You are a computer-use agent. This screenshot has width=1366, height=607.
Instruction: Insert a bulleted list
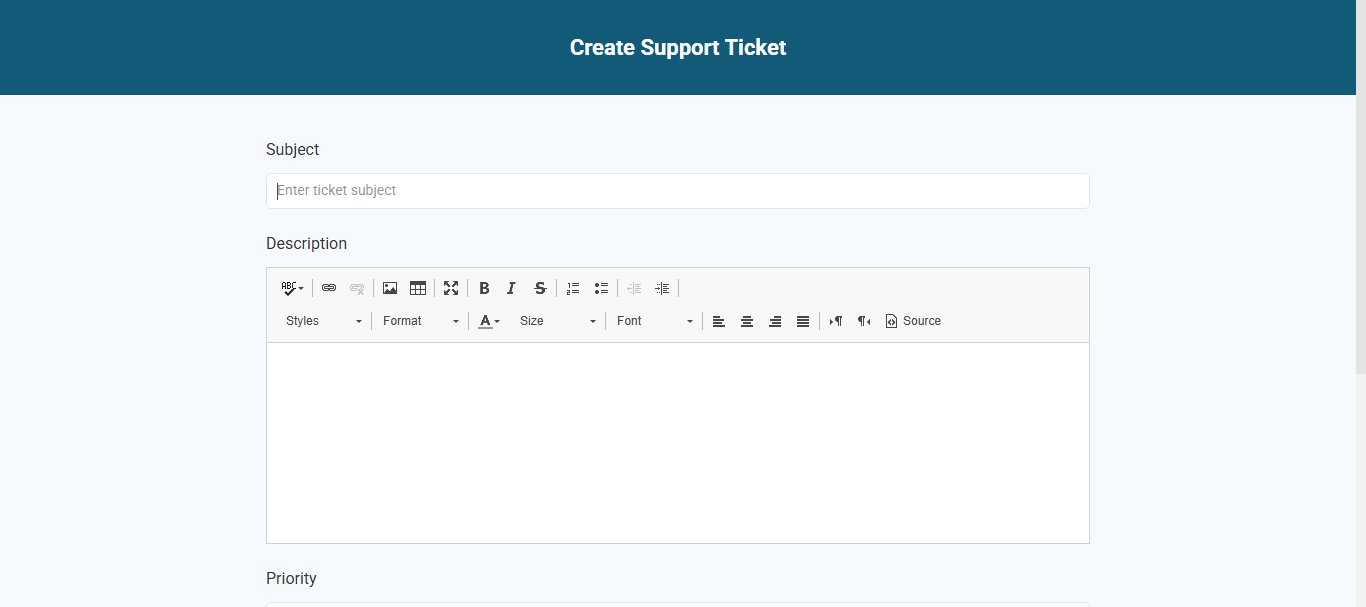tap(601, 288)
